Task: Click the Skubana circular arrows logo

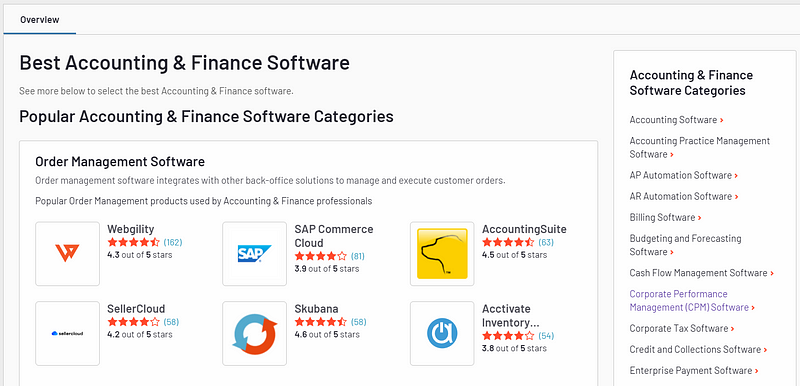Action: pyautogui.click(x=255, y=333)
